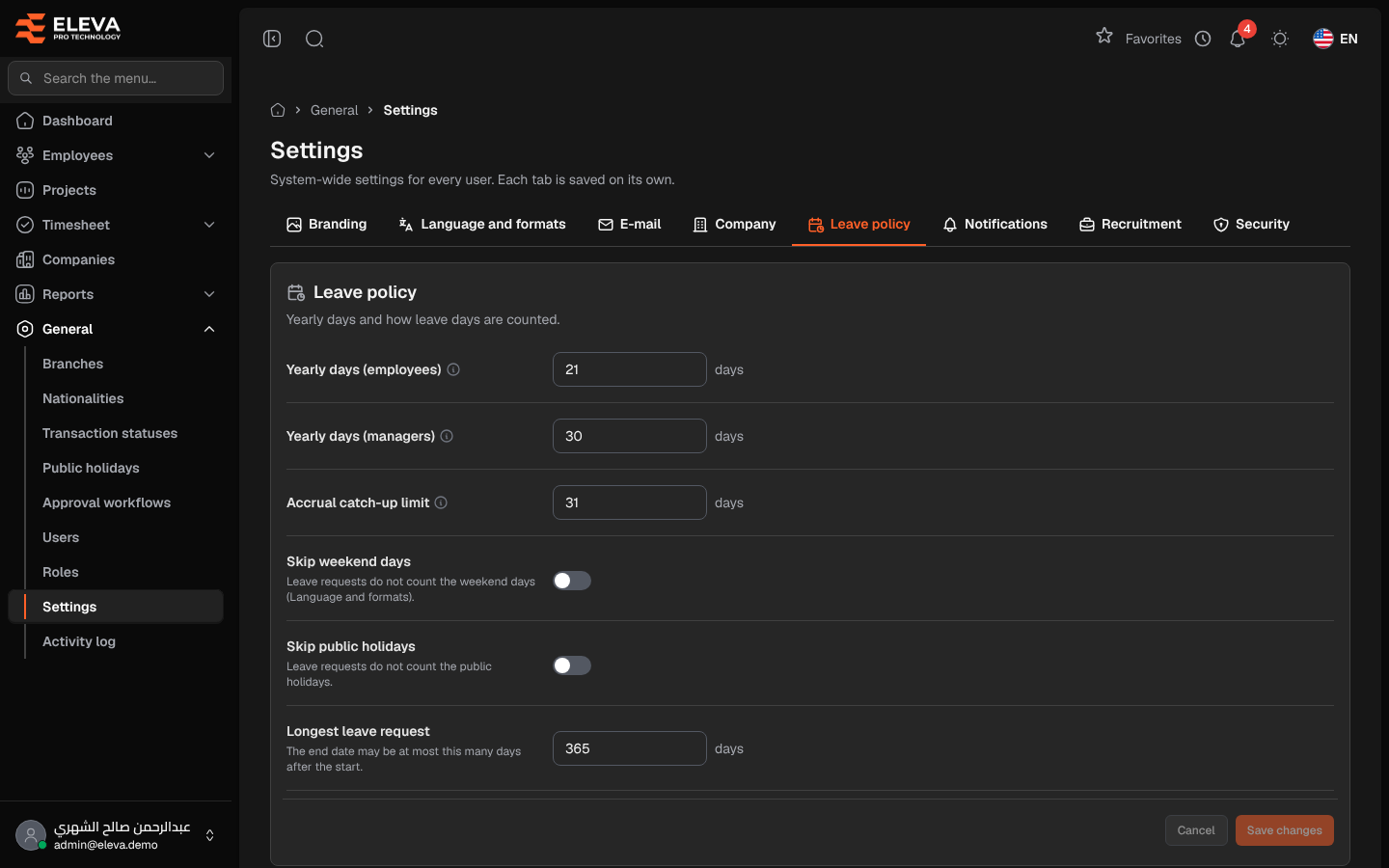Show info for Accrual catch-up limit

pyautogui.click(x=441, y=502)
